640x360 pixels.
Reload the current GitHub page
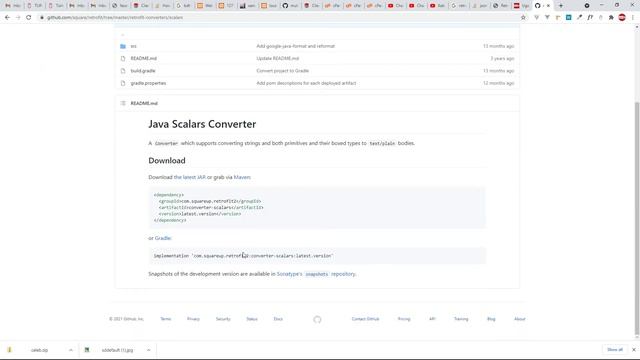pyautogui.click(x=29, y=18)
